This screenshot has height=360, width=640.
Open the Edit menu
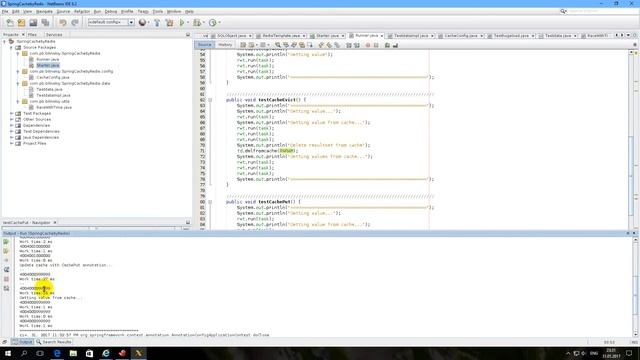coord(16,11)
